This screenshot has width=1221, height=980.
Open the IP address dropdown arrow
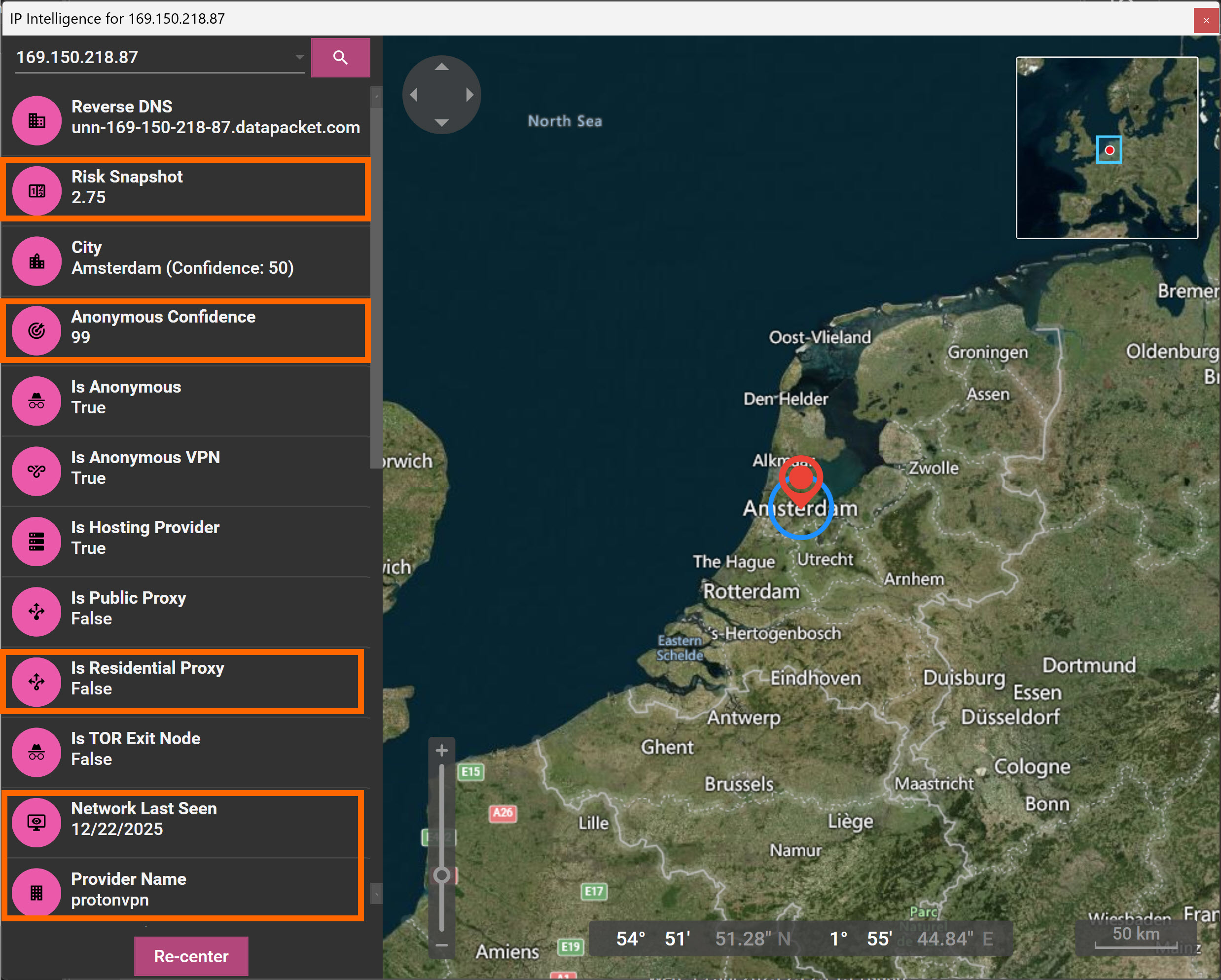coord(299,57)
